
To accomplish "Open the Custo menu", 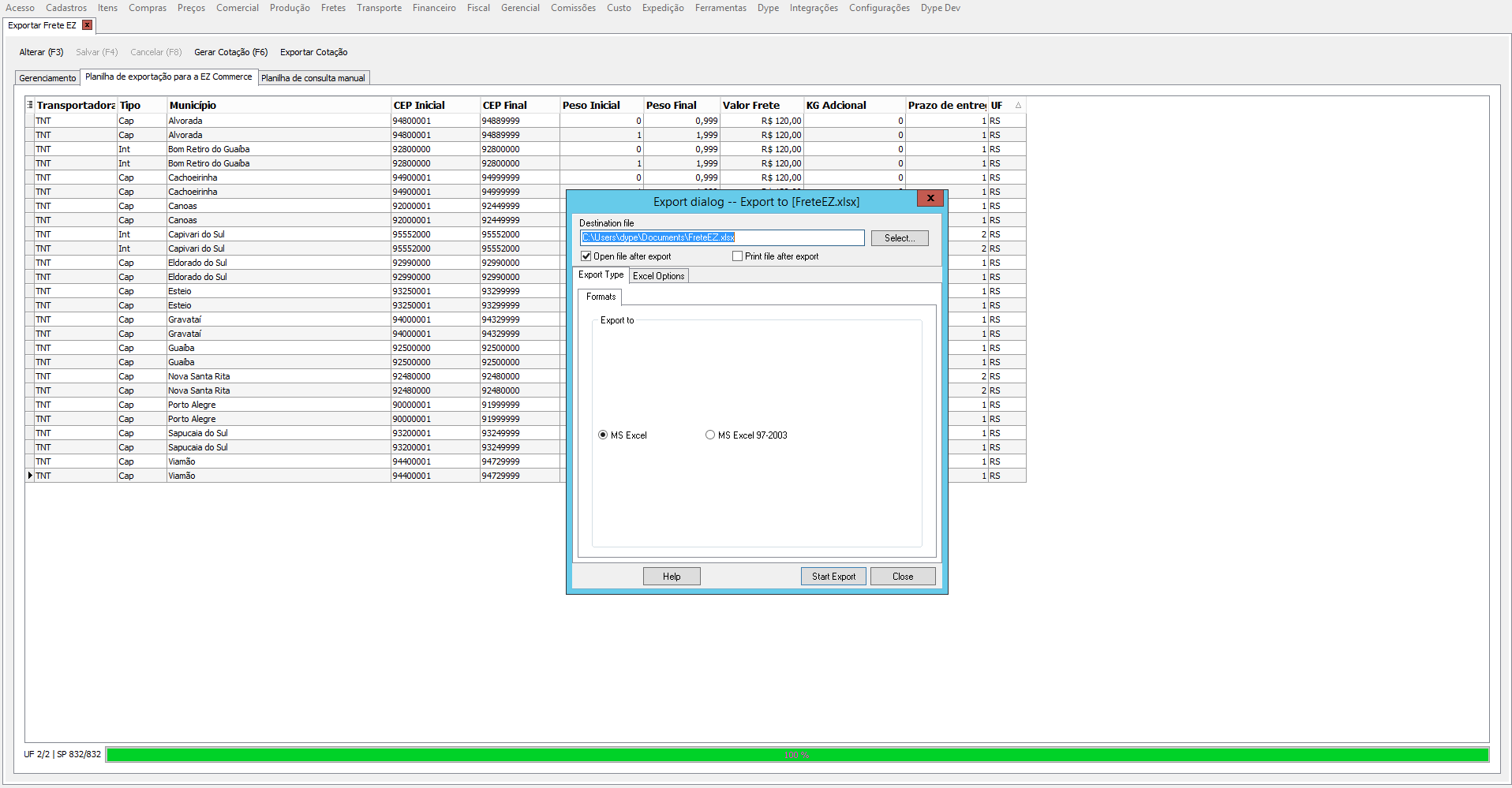I will click(619, 8).
